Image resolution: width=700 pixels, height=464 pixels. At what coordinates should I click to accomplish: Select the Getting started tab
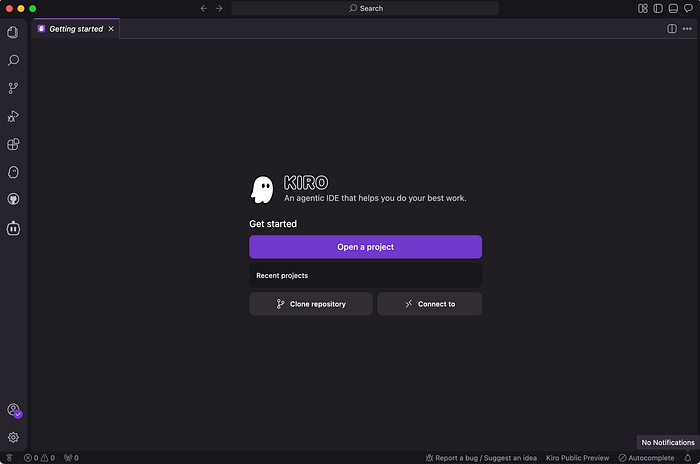tap(76, 29)
